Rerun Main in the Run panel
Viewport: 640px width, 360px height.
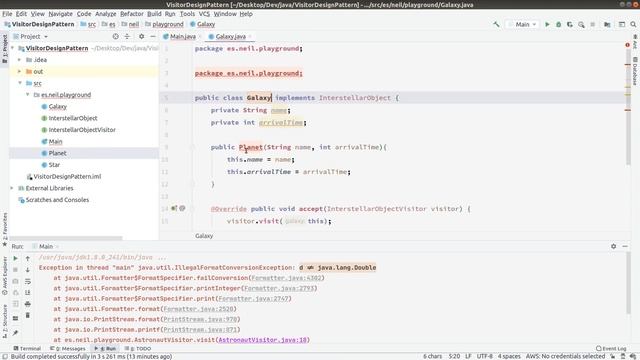tap(16, 258)
